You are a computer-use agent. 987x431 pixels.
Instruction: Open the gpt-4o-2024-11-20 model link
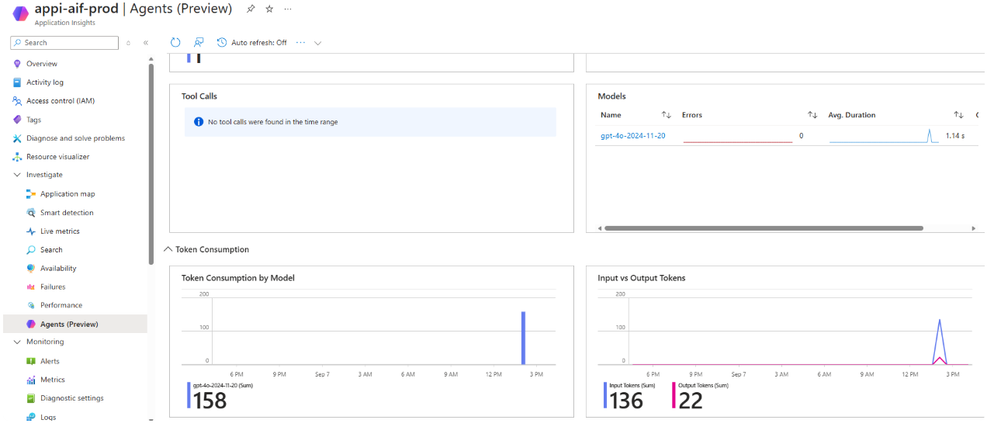(633, 136)
